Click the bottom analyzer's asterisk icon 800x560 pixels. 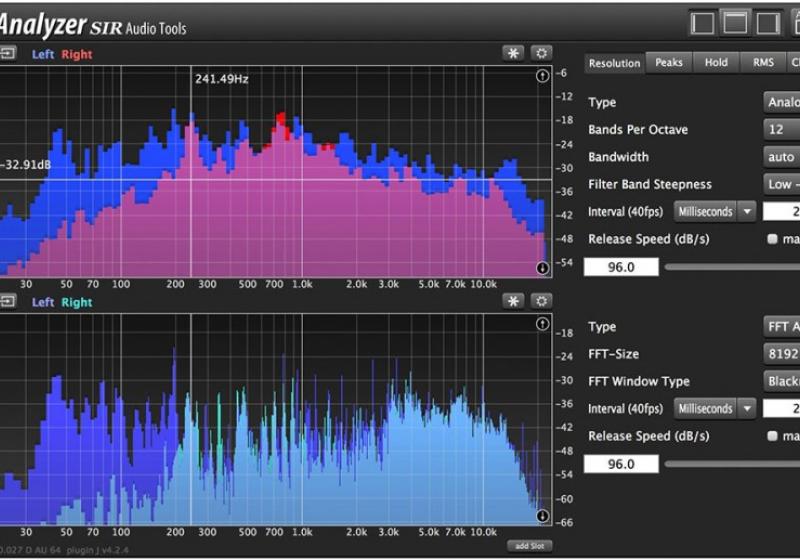pos(513,301)
